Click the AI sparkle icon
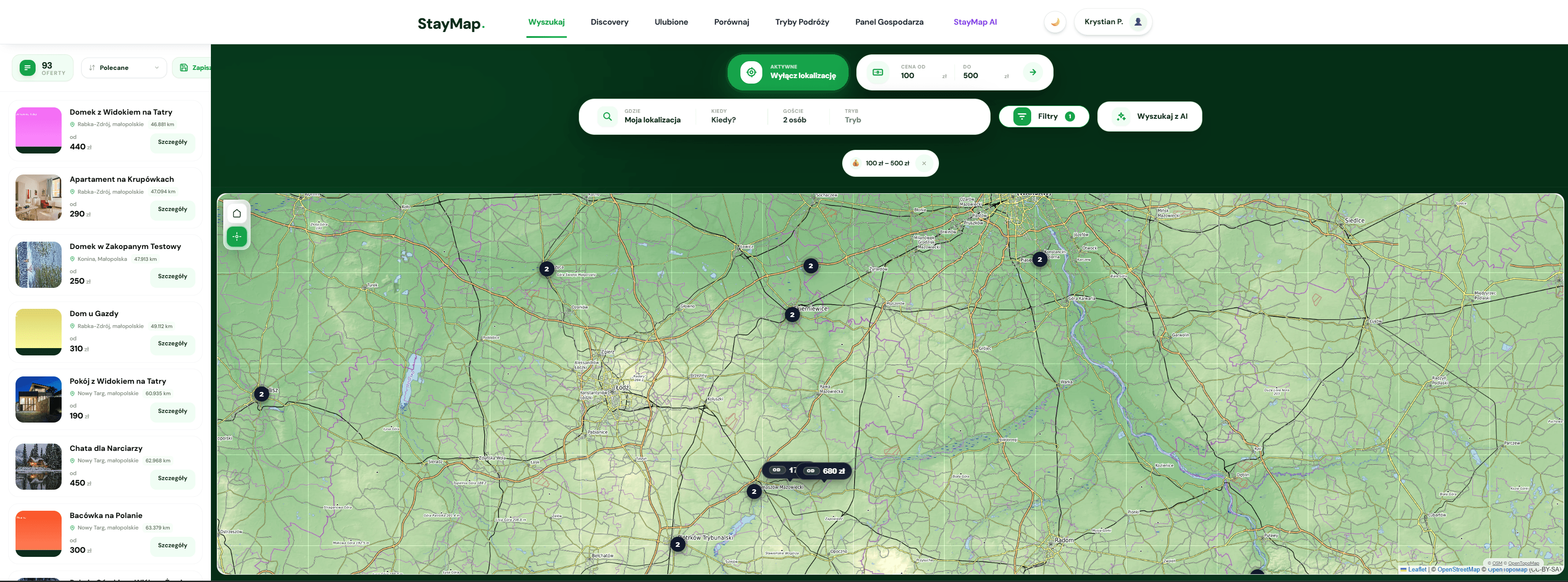The image size is (1568, 582). coord(1121,116)
